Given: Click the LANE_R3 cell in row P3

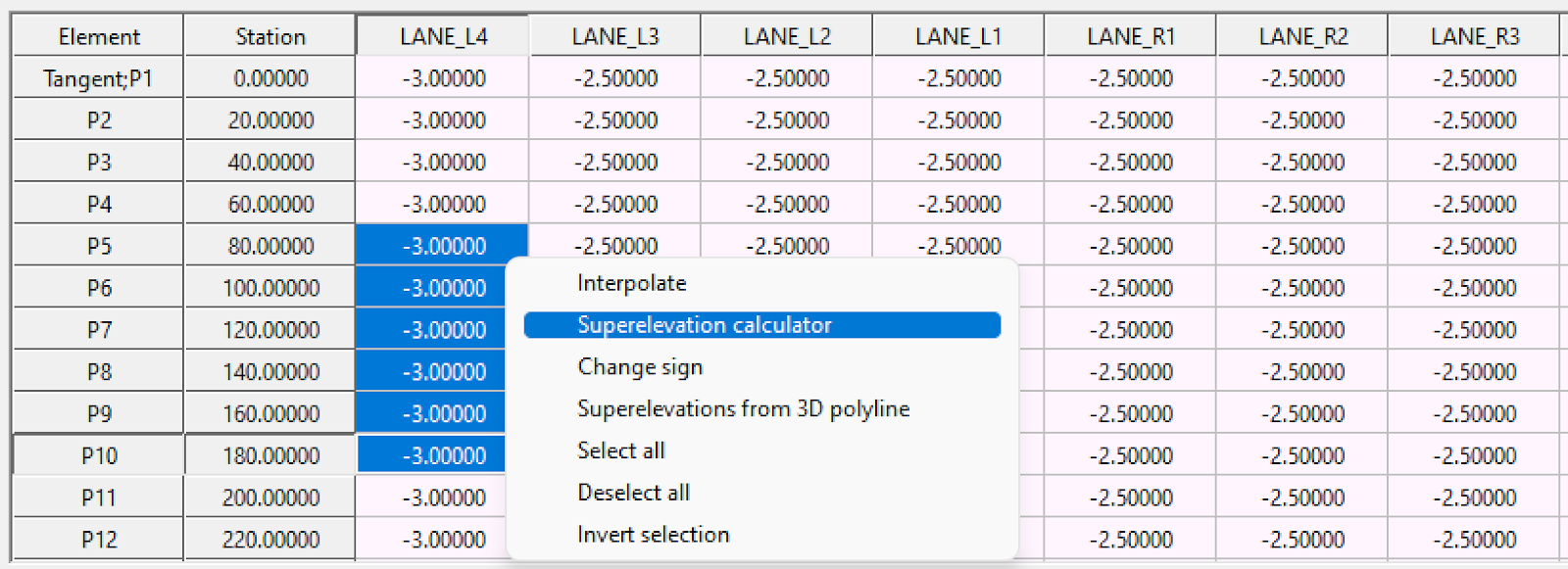Looking at the screenshot, I should [x=1474, y=163].
